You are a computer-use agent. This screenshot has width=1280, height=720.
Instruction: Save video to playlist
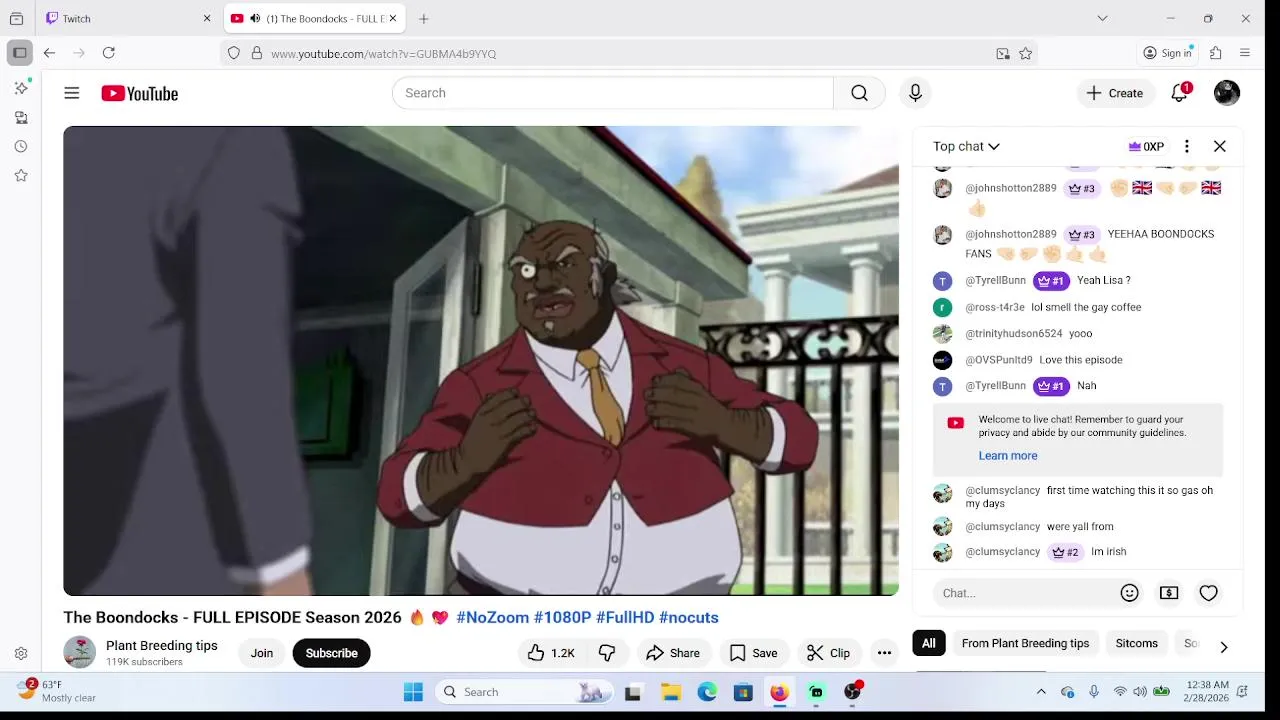[x=753, y=653]
